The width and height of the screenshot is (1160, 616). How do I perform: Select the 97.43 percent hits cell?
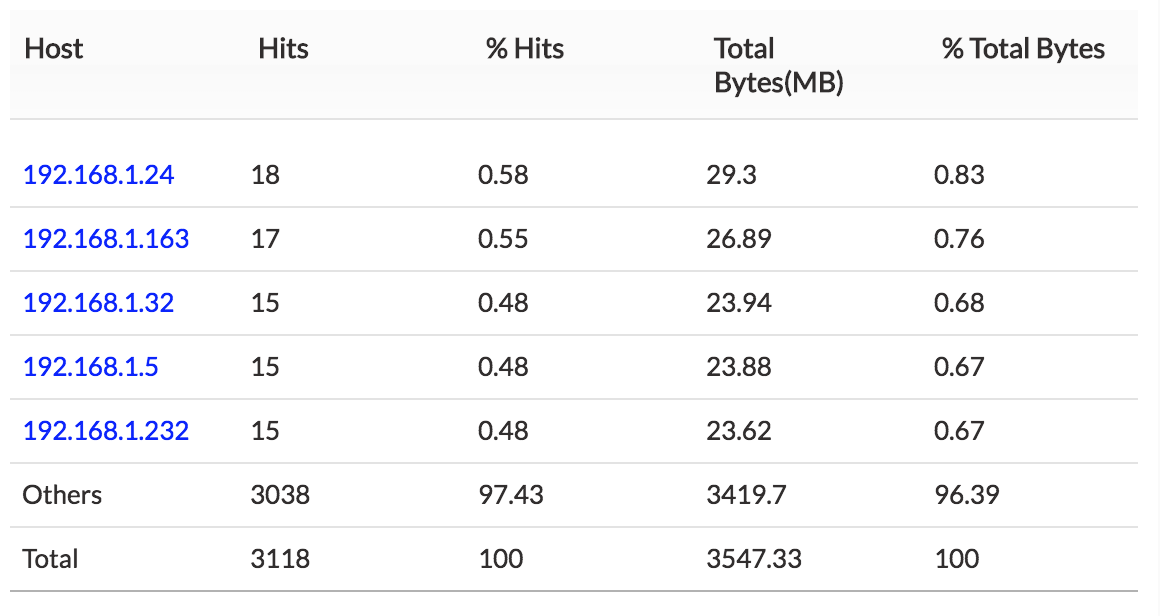pos(510,495)
